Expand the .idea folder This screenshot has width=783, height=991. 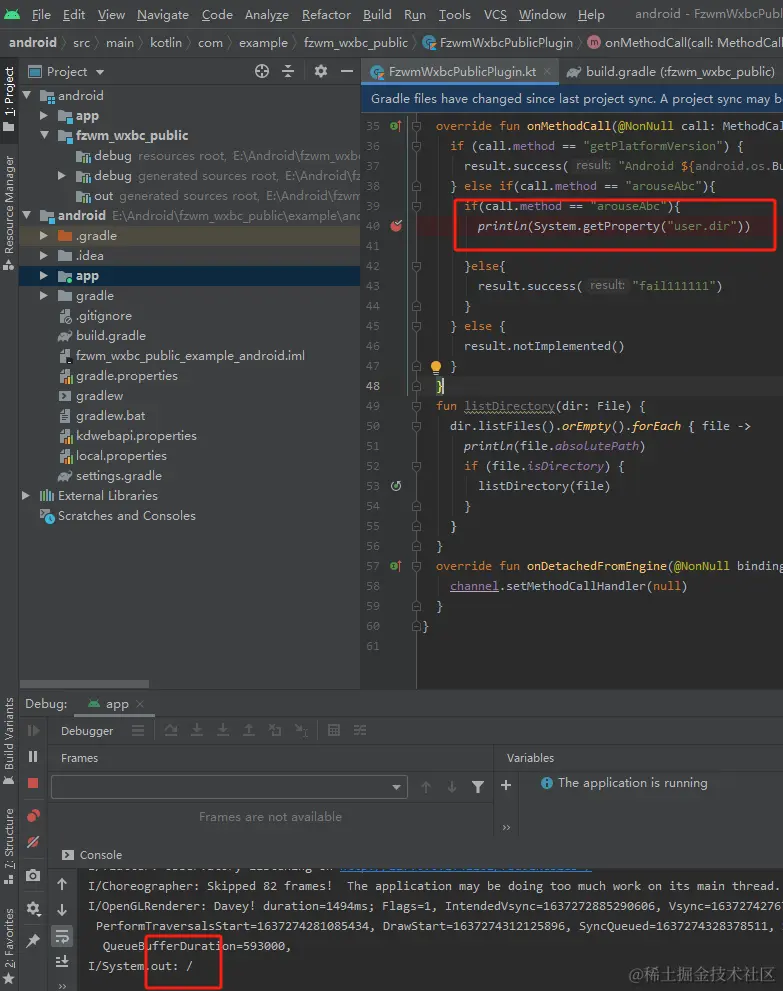coord(44,256)
